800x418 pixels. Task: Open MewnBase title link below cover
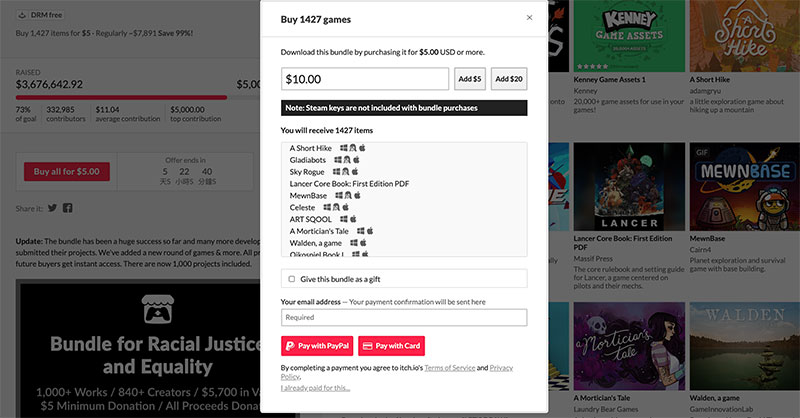[x=707, y=238]
